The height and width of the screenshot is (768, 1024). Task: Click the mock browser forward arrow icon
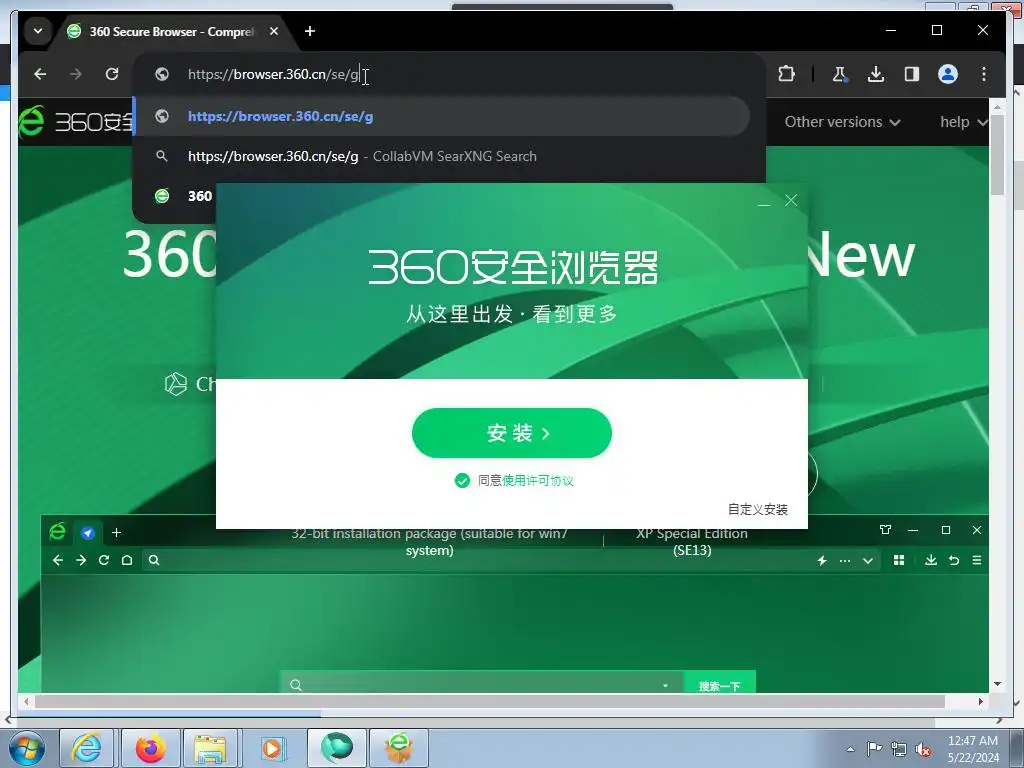[x=81, y=560]
